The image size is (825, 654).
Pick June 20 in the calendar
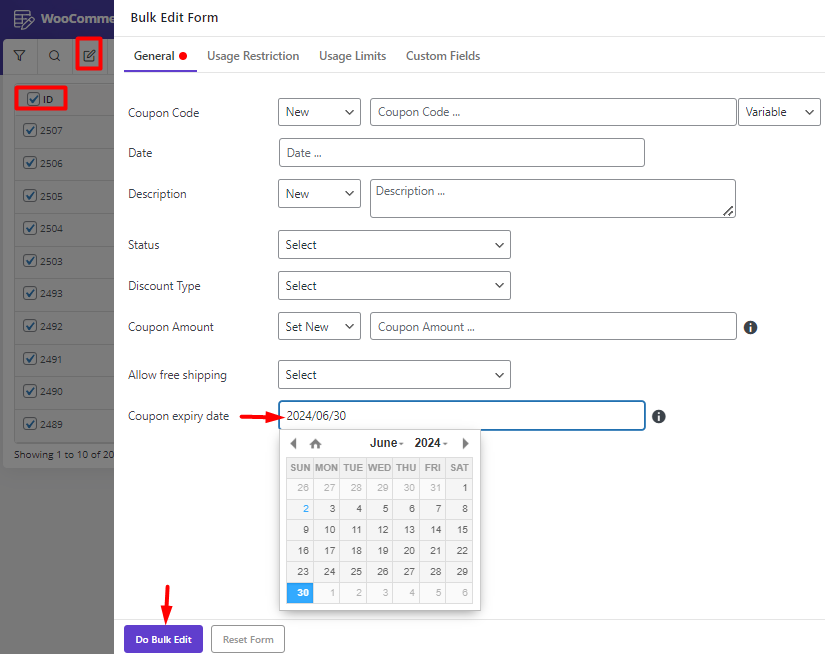(406, 551)
